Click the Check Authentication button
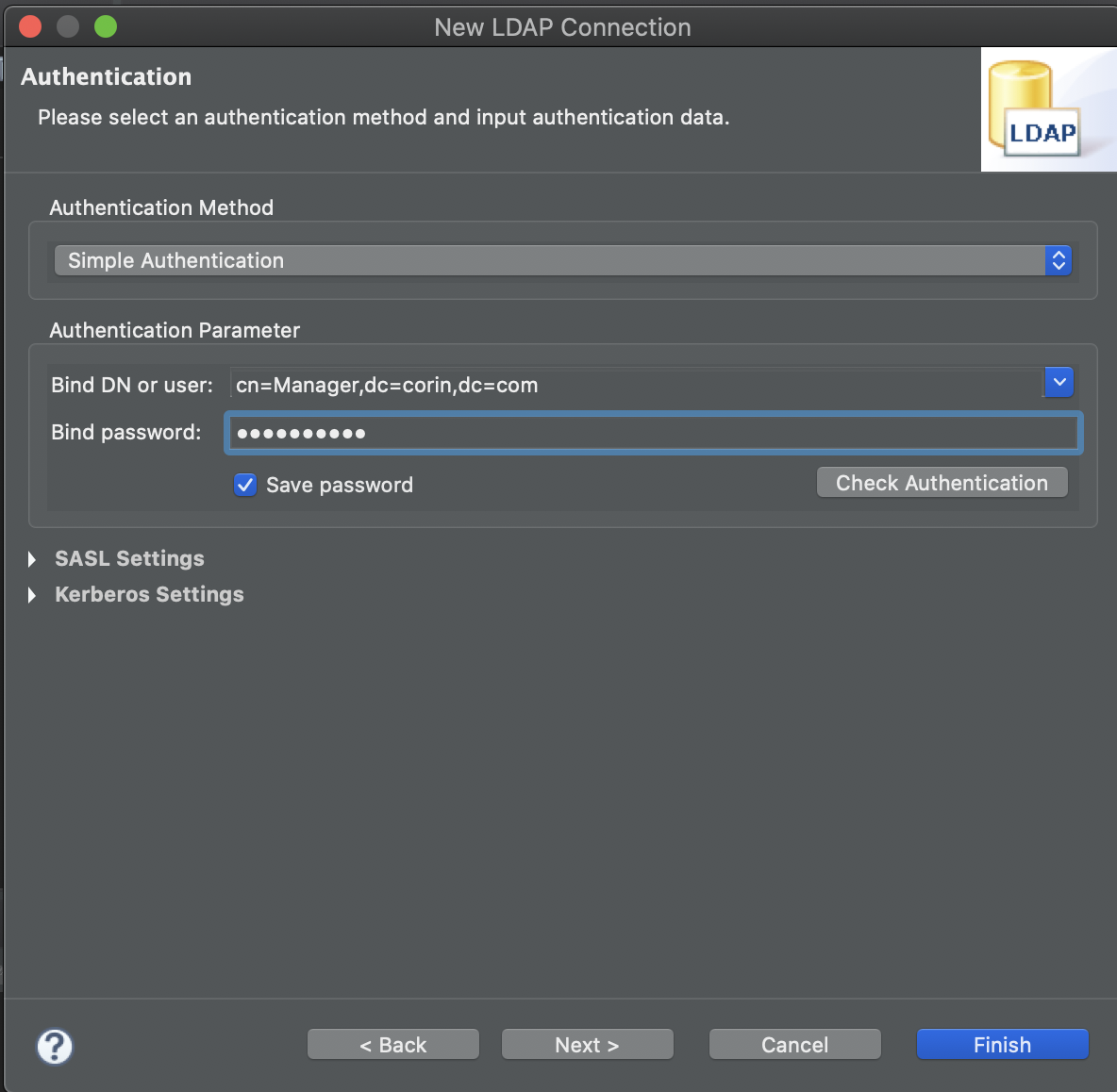 942,483
